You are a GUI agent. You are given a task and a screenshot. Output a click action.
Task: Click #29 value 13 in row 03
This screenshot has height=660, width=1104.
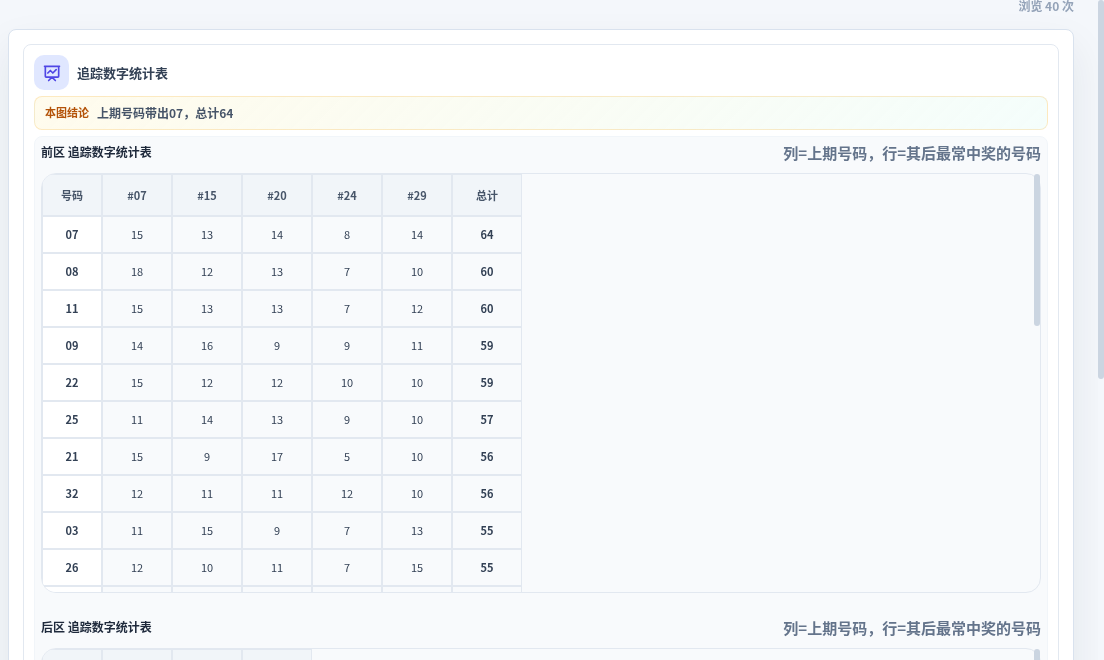pyautogui.click(x=417, y=530)
